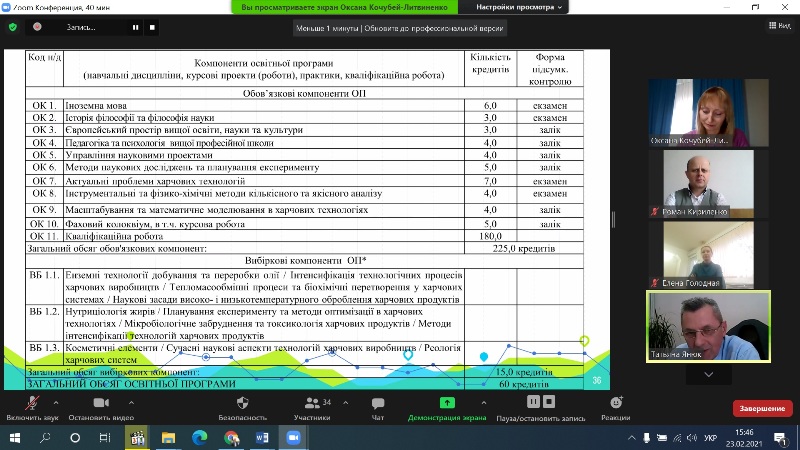Screen dimensions: 800x450
Task: Click muted mic icon on Роман Кириленко
Action: (655, 211)
